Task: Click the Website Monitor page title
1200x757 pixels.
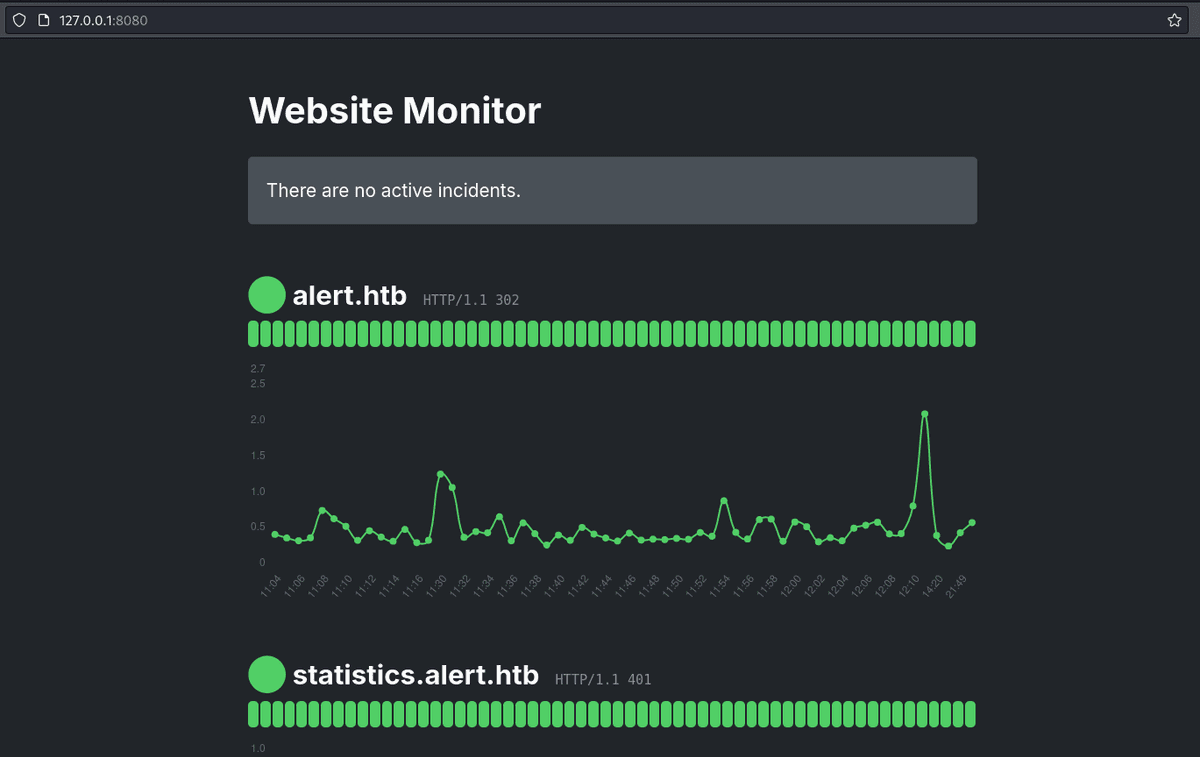Action: click(394, 110)
